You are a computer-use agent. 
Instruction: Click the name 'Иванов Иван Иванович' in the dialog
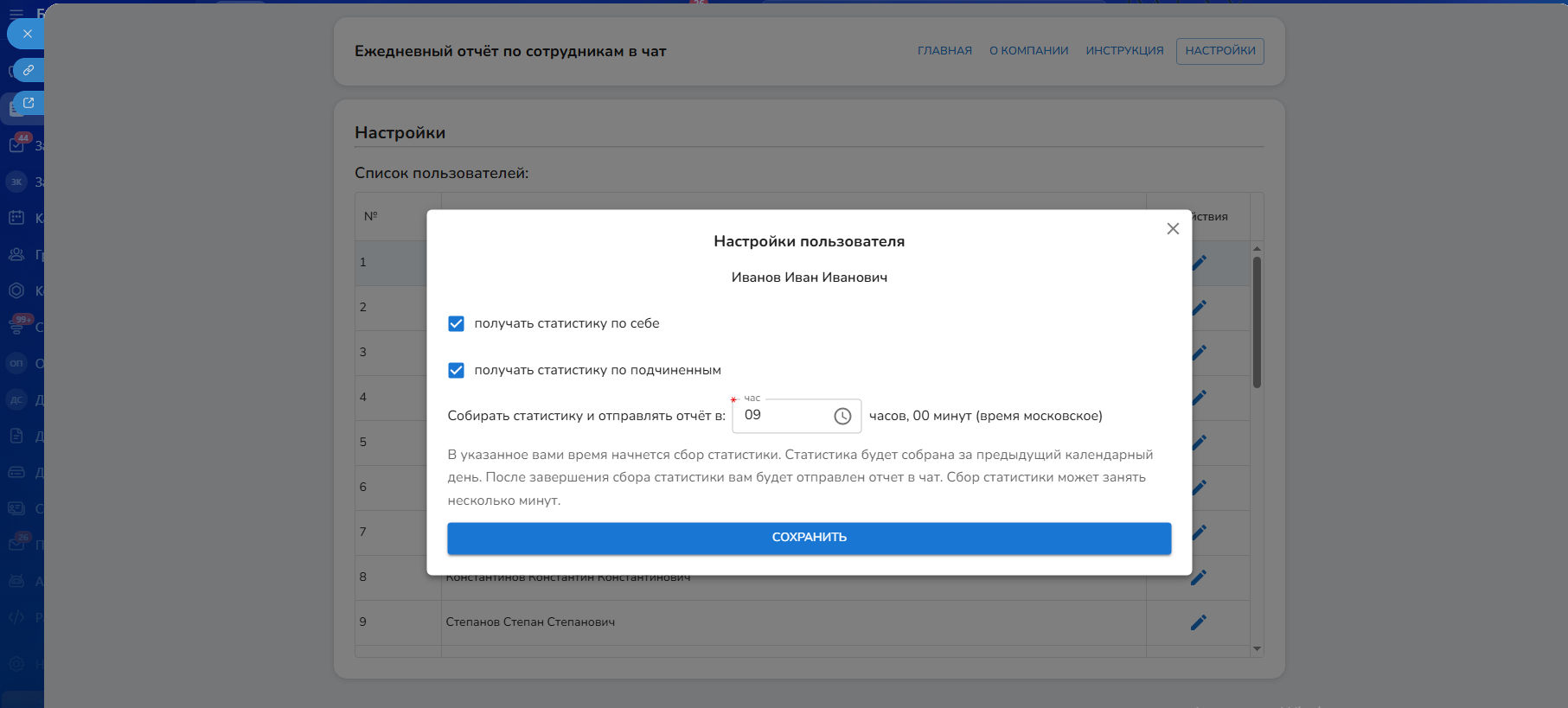pyautogui.click(x=810, y=277)
